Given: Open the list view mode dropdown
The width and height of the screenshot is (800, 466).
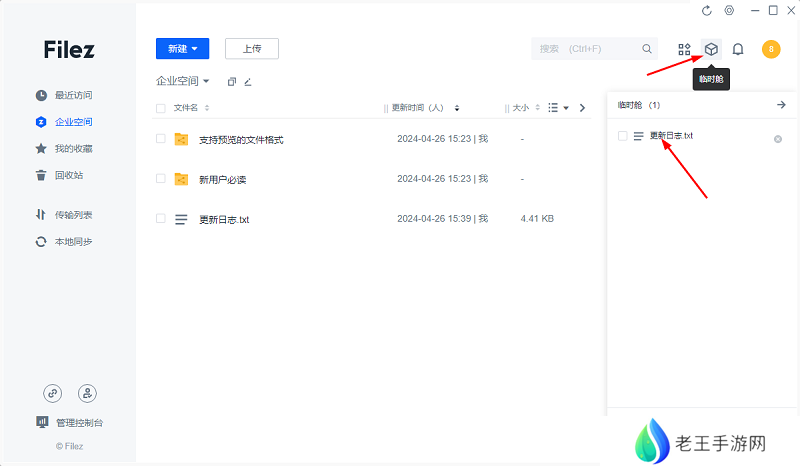Looking at the screenshot, I should tap(558, 108).
